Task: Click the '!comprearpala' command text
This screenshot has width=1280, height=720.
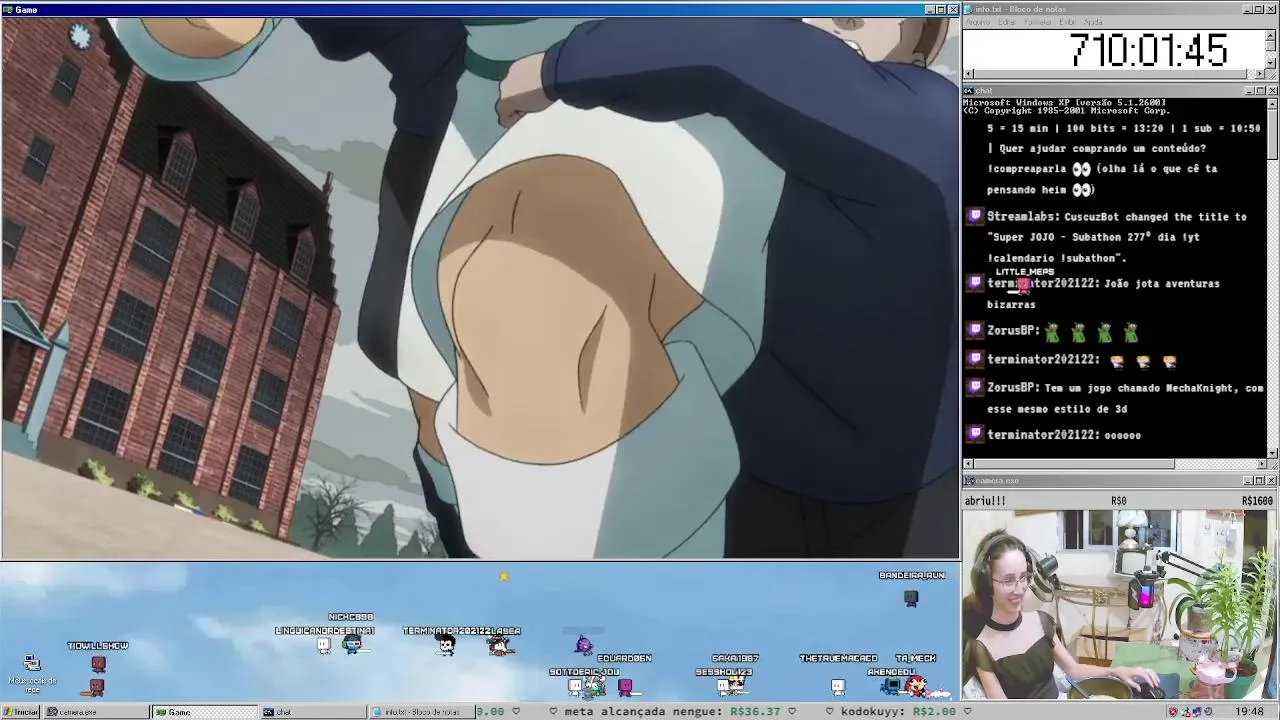Action: [x=1027, y=169]
